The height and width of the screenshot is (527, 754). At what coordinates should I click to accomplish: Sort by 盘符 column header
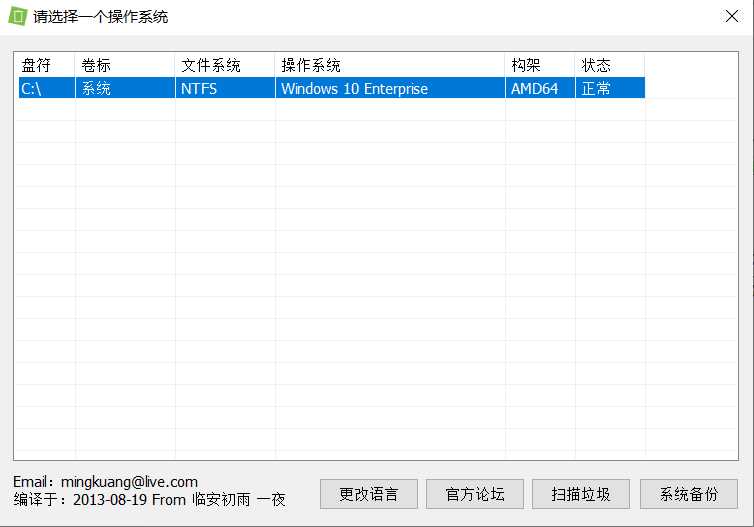[47, 65]
